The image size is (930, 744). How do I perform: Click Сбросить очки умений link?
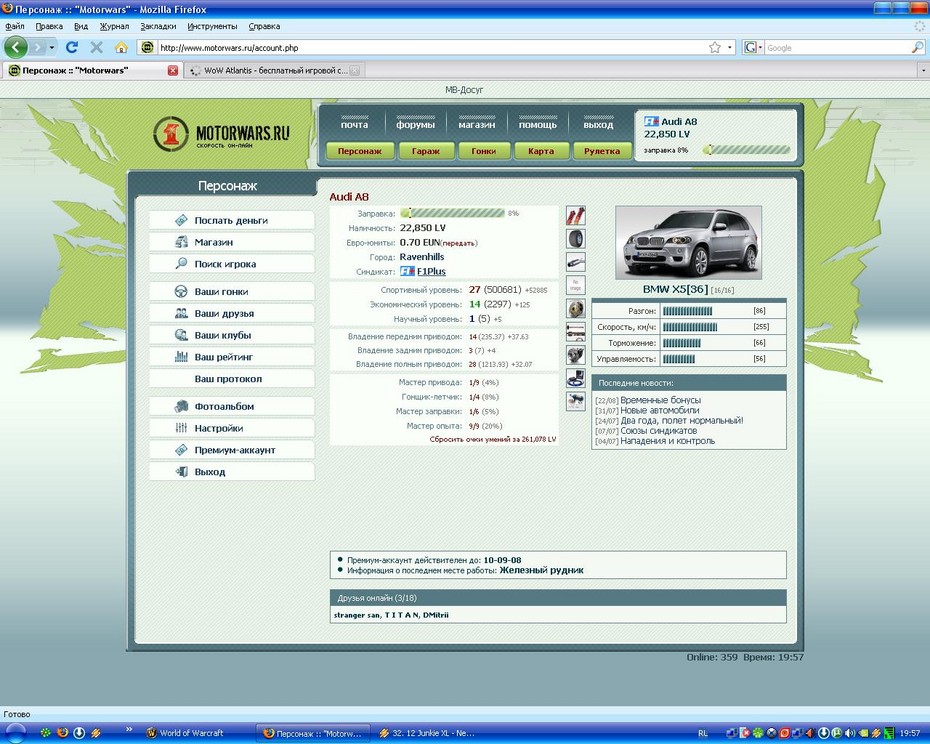(493, 440)
